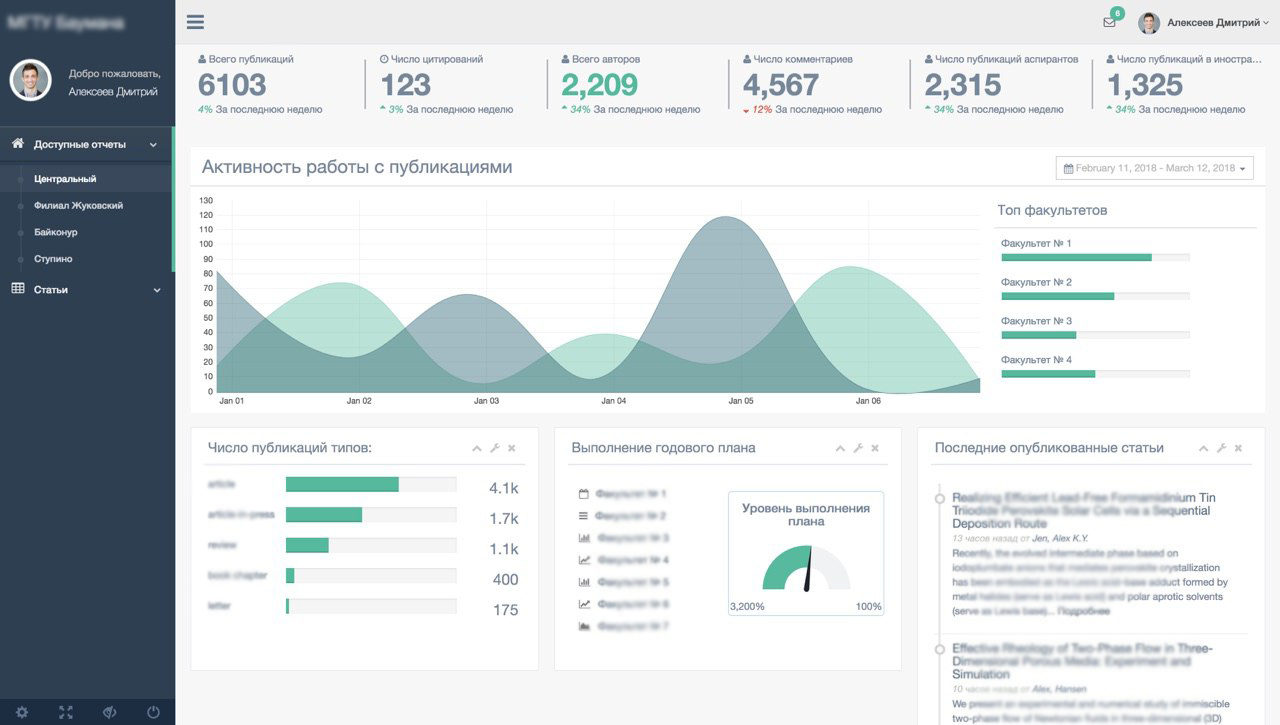1280x725 pixels.
Task: Collapse the Число публикаций типов panel
Action: (x=477, y=448)
